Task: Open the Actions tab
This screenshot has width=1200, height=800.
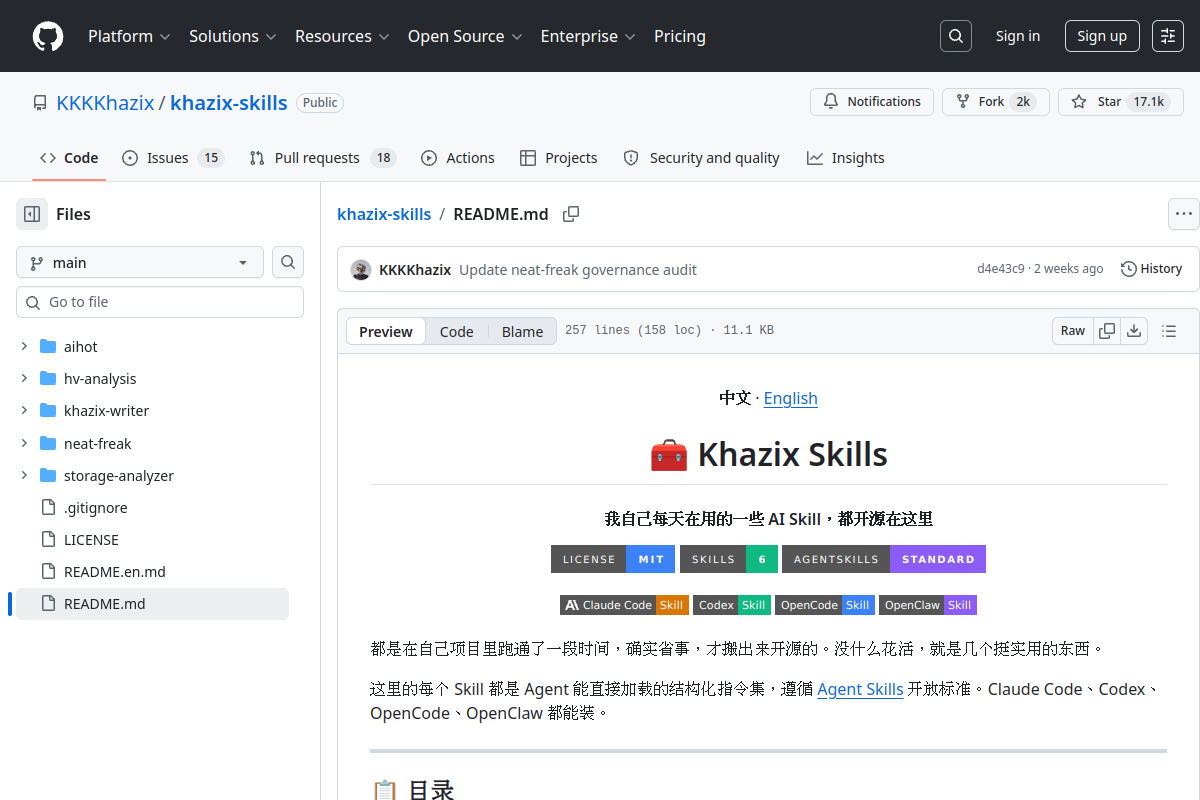Action: 457,158
